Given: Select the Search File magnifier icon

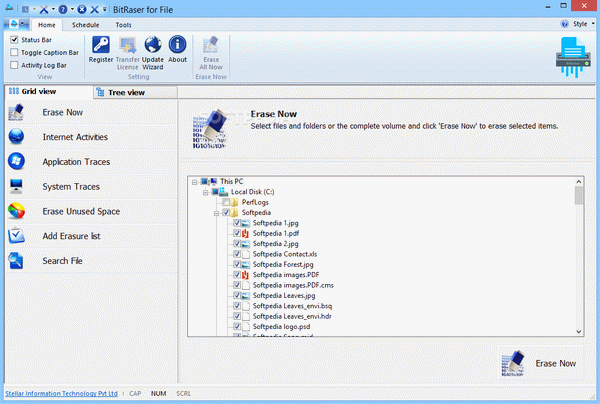Looking at the screenshot, I should [16, 261].
